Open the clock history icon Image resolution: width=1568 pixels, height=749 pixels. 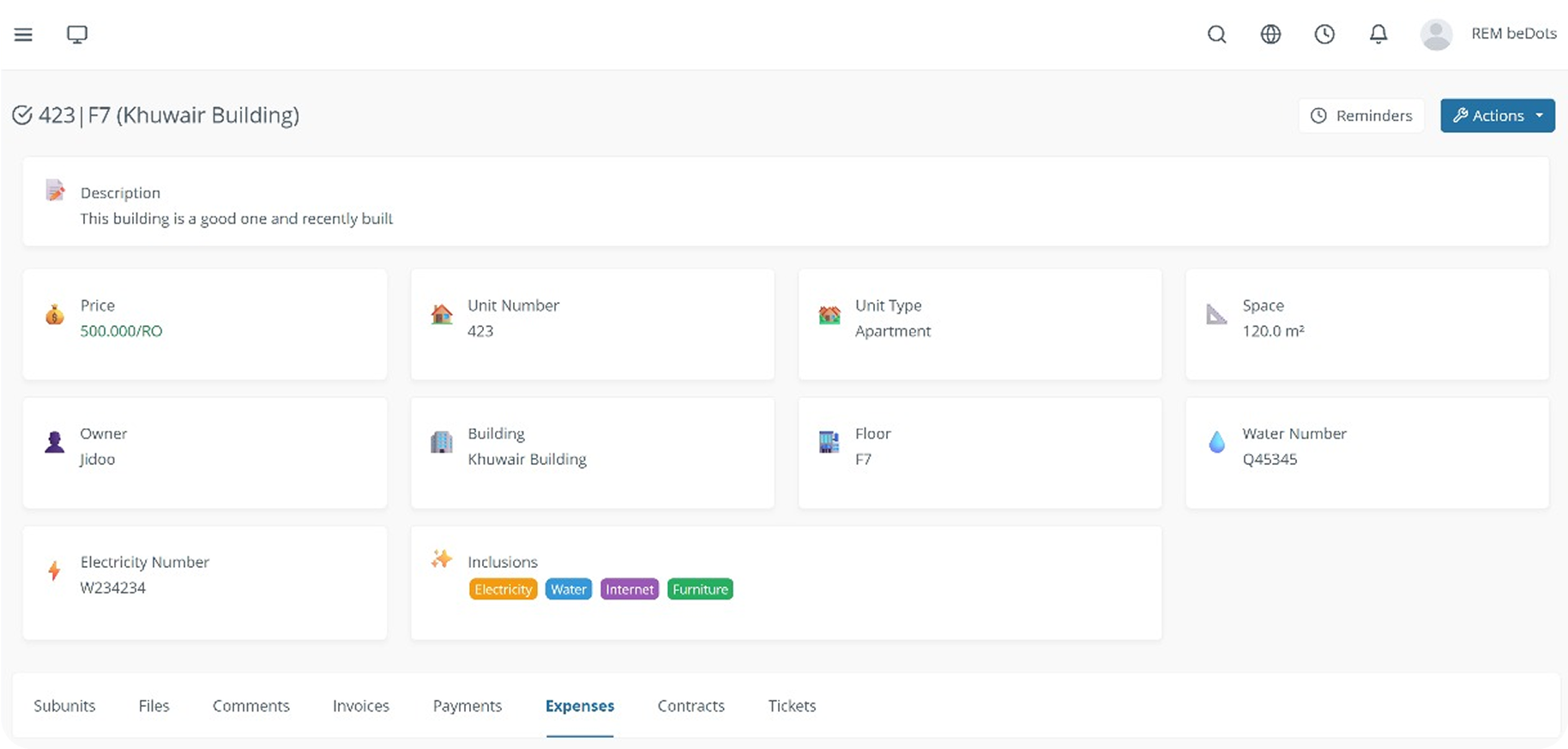(x=1324, y=34)
